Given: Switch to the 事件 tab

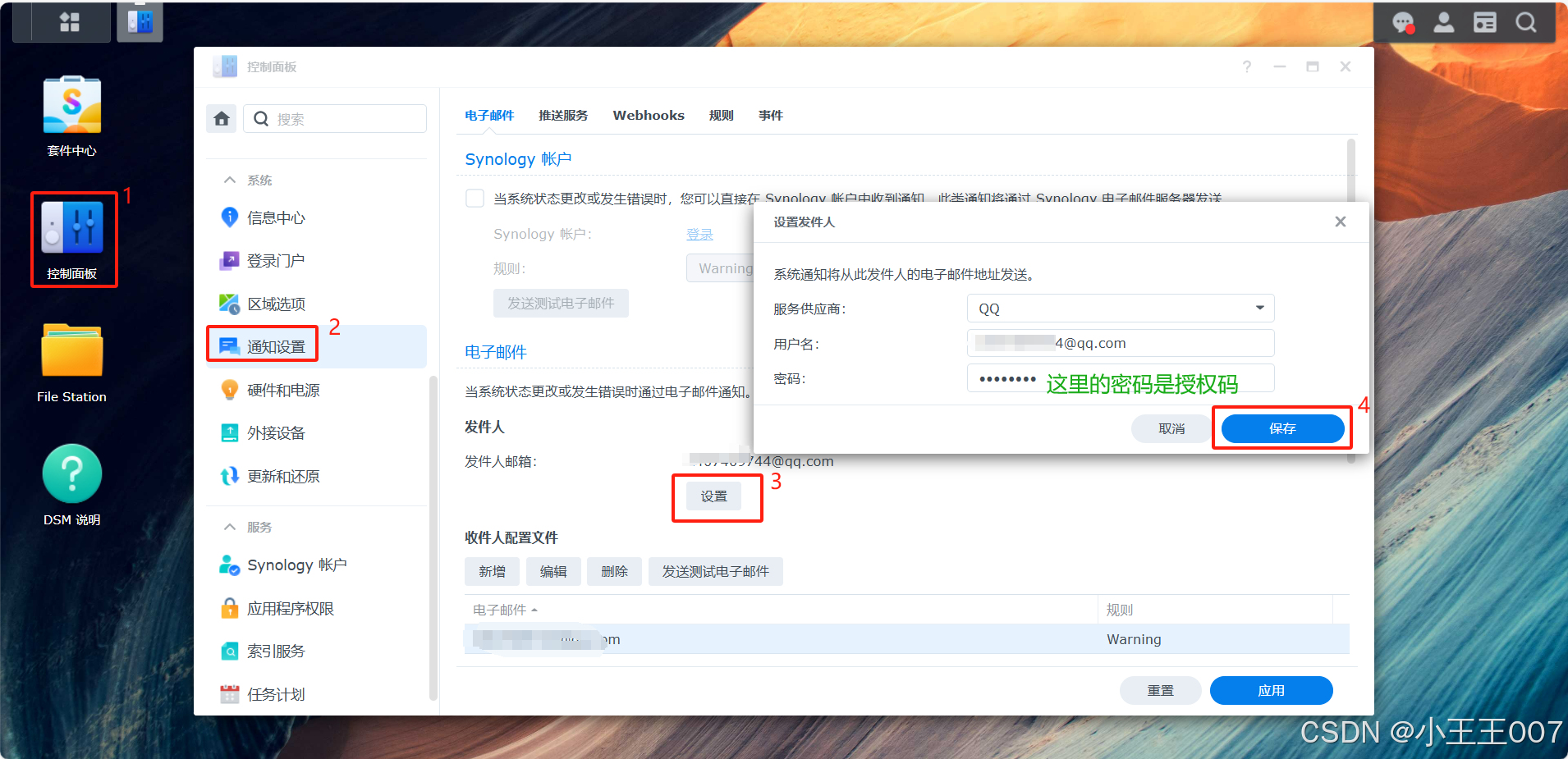Looking at the screenshot, I should coord(771,116).
